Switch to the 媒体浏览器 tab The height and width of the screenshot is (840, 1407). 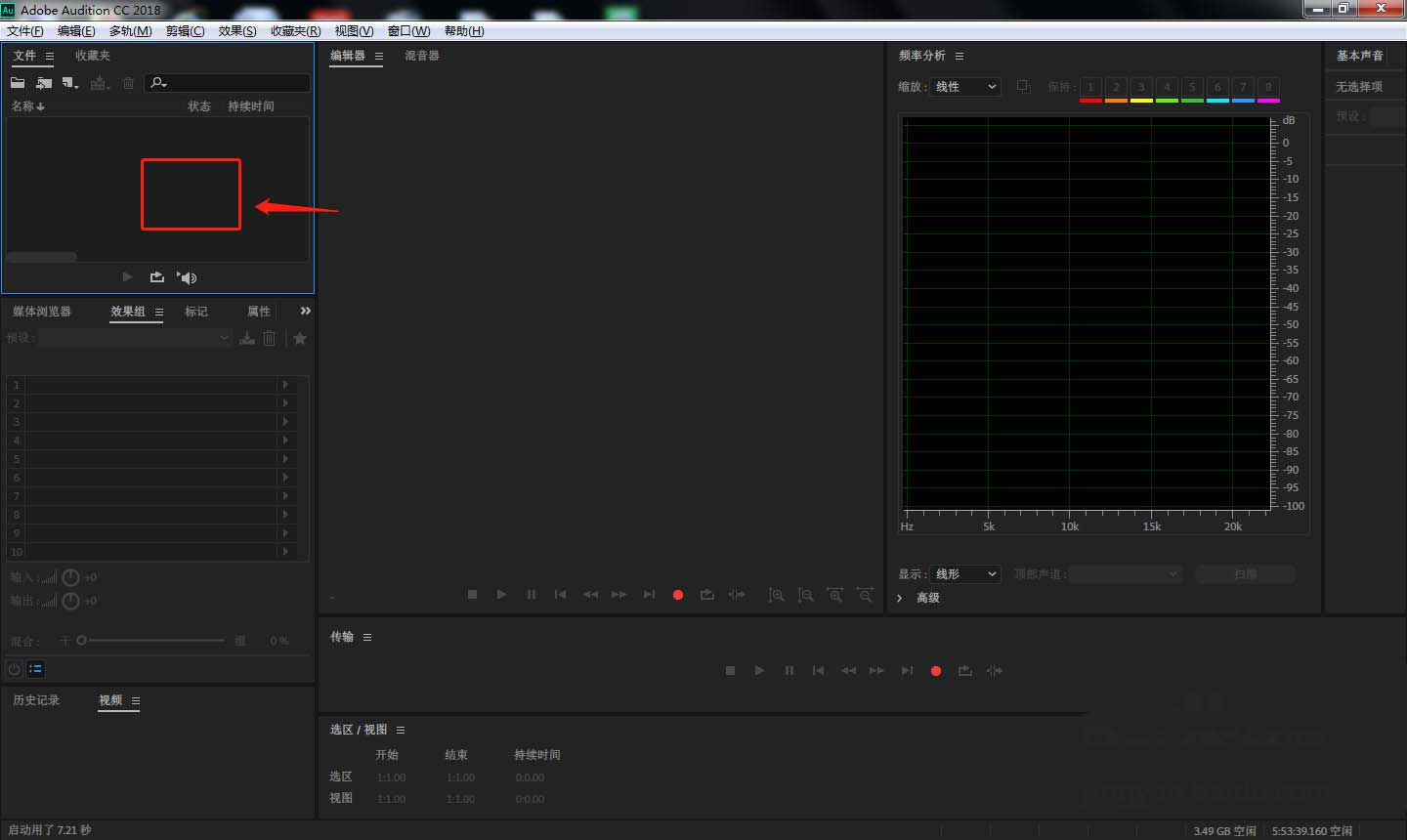point(42,312)
